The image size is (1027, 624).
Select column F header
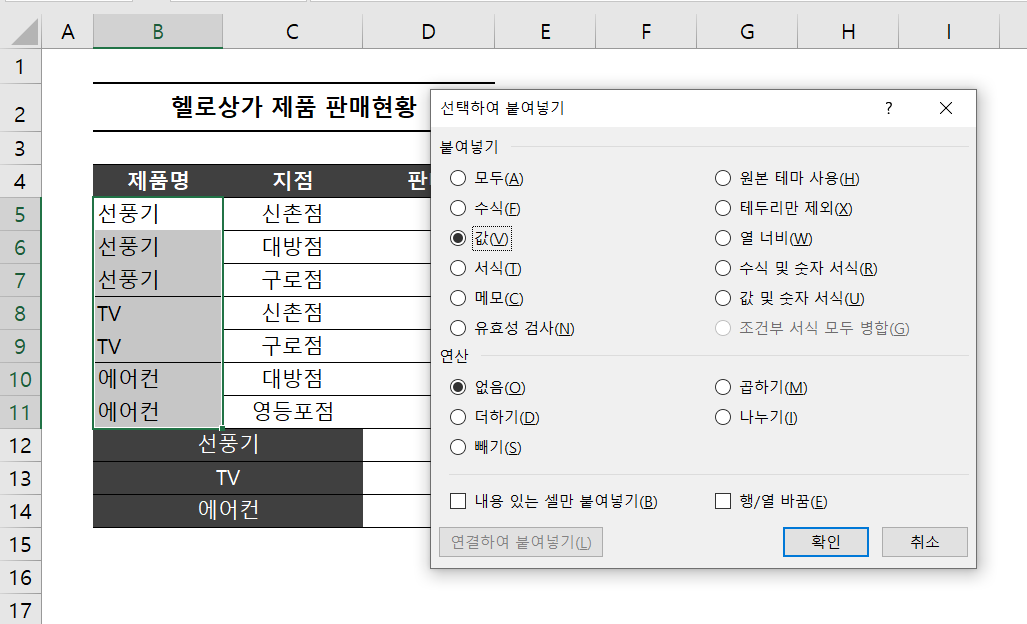646,32
